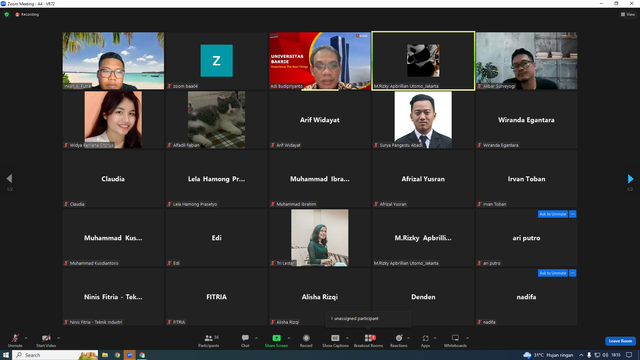Screen dimensions: 640x360
Task: Open more options on ari putro tile
Action: [x=573, y=214]
